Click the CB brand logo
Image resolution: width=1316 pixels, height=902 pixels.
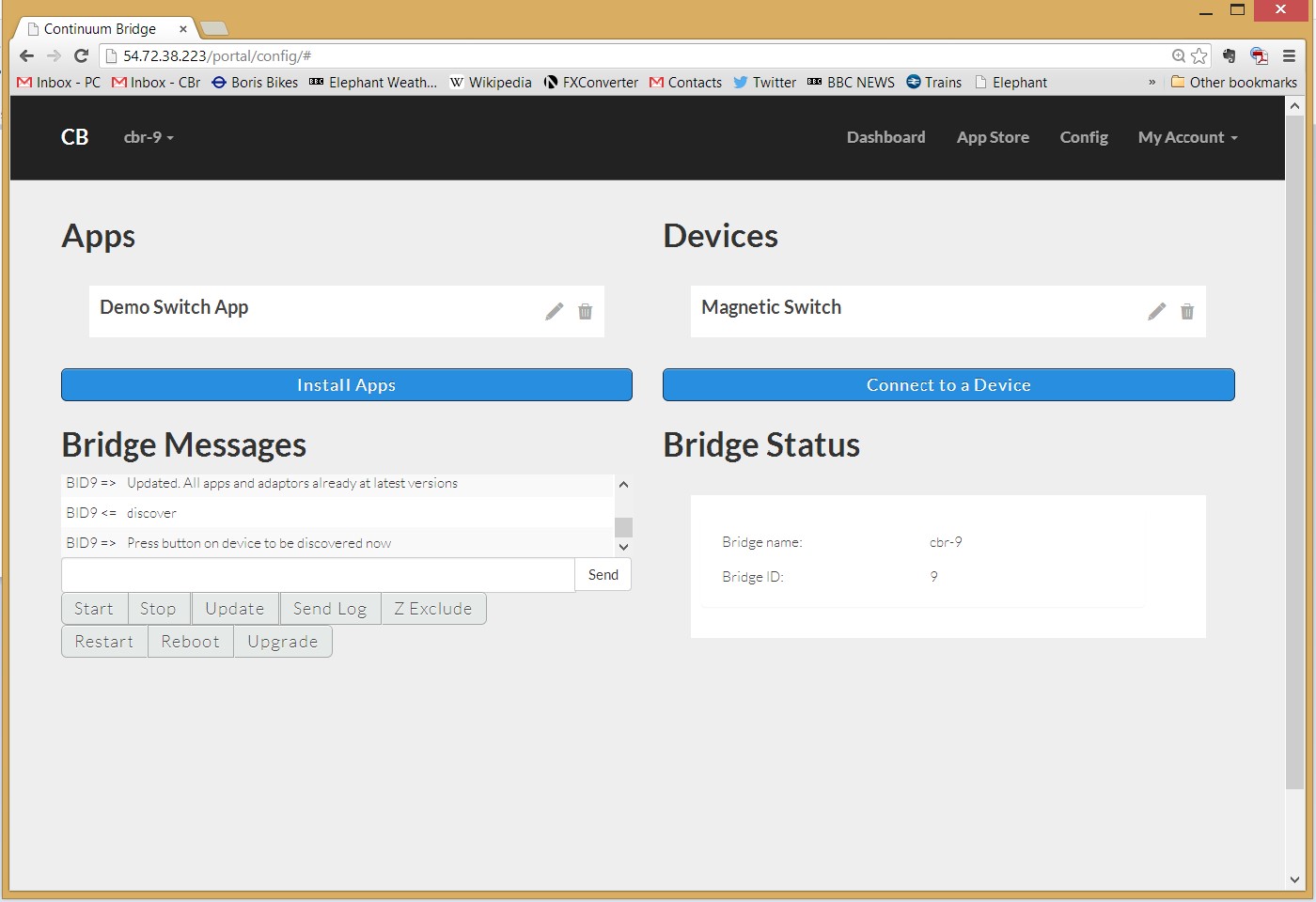click(x=75, y=137)
